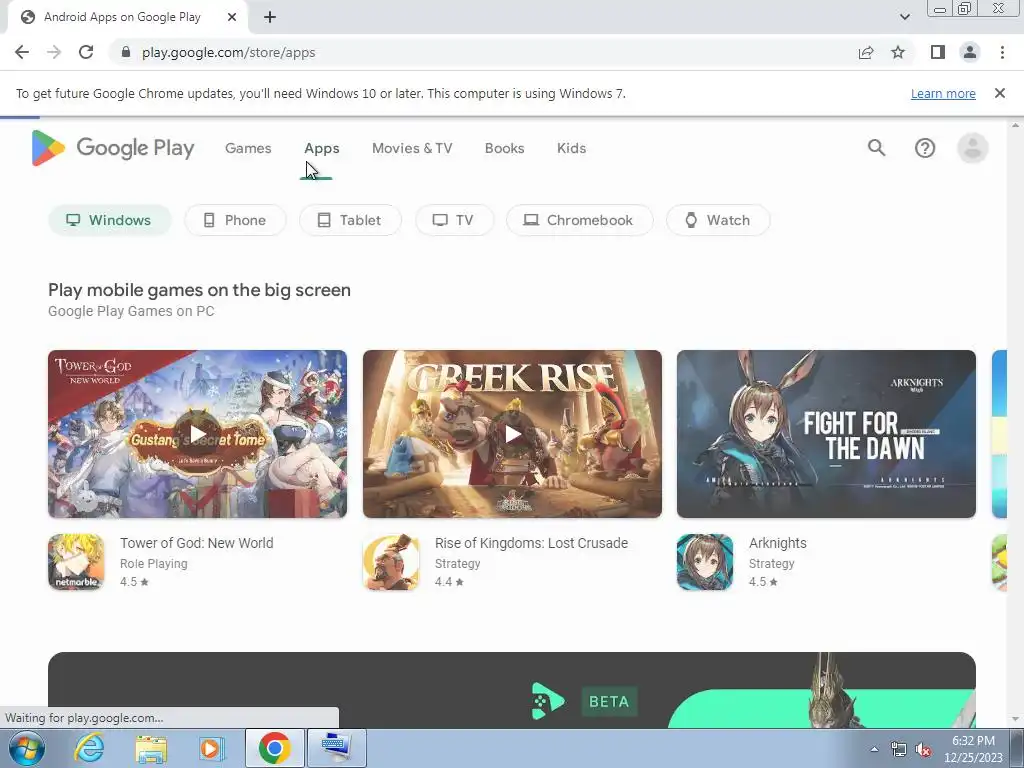The image size is (1024, 768).
Task: Close the Android Apps tab
Action: tap(232, 17)
